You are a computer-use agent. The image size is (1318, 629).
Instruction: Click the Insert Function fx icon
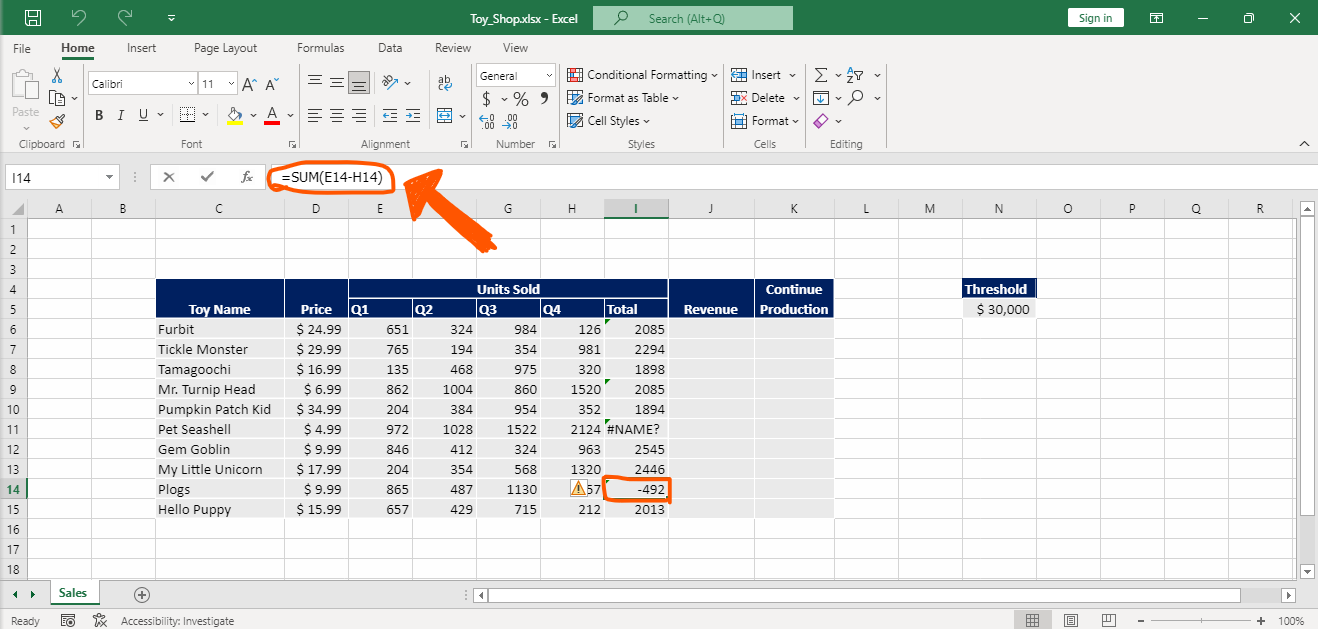(x=247, y=177)
